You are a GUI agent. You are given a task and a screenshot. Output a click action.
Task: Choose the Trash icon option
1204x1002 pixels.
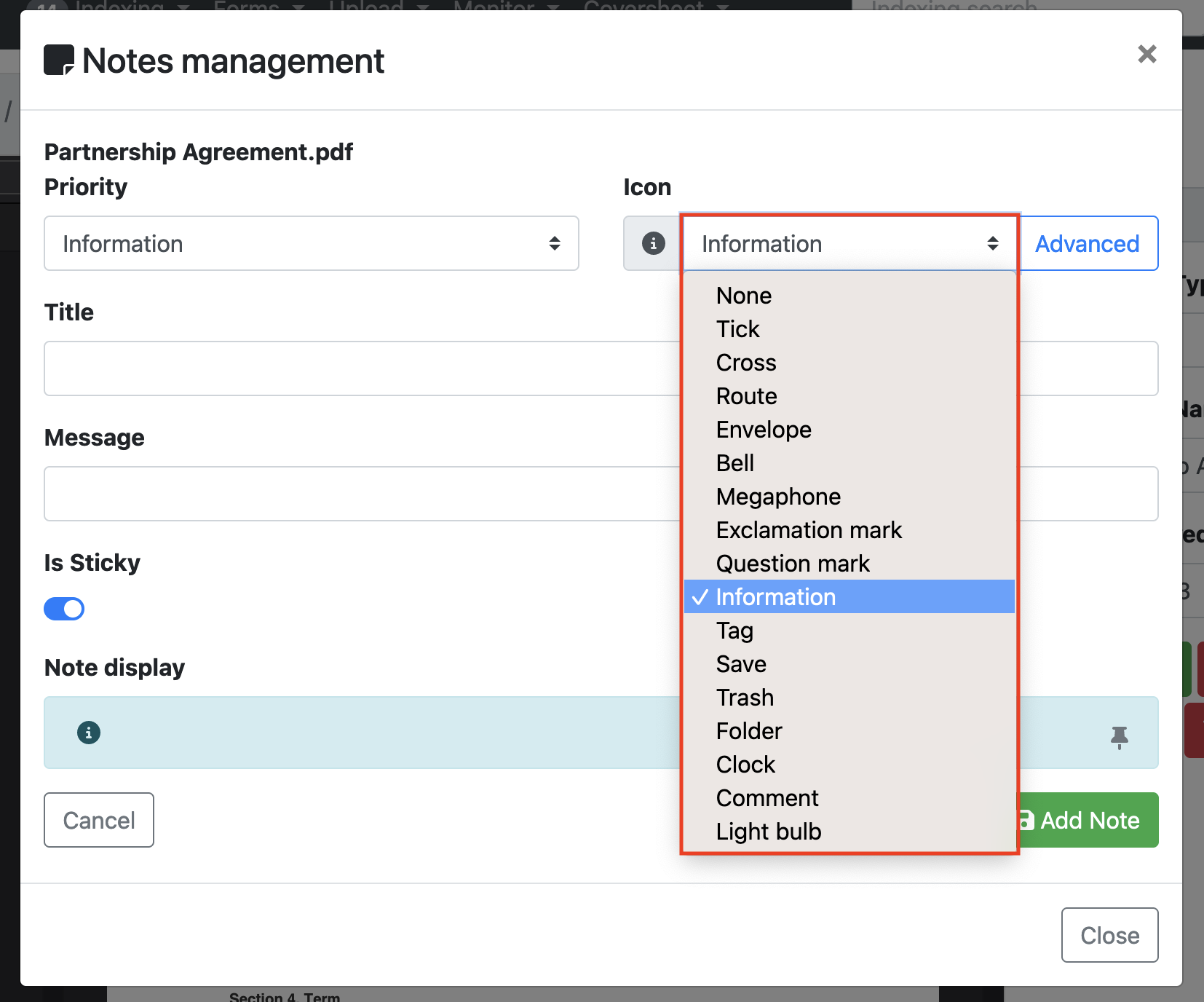[x=745, y=698]
